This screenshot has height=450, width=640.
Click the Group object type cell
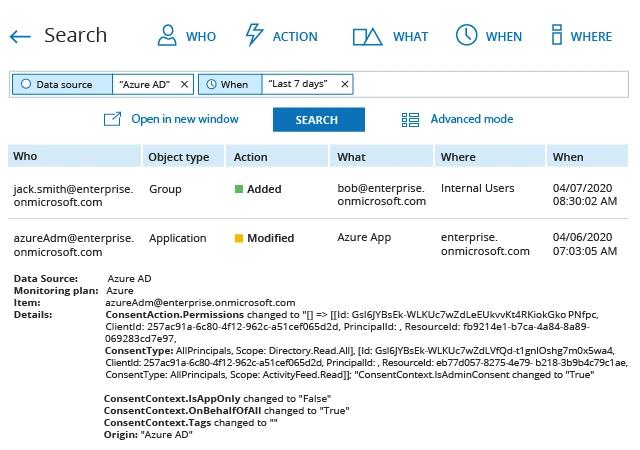point(165,189)
